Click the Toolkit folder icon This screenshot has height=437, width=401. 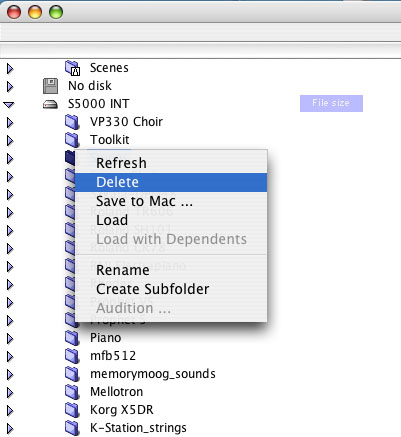click(x=72, y=140)
